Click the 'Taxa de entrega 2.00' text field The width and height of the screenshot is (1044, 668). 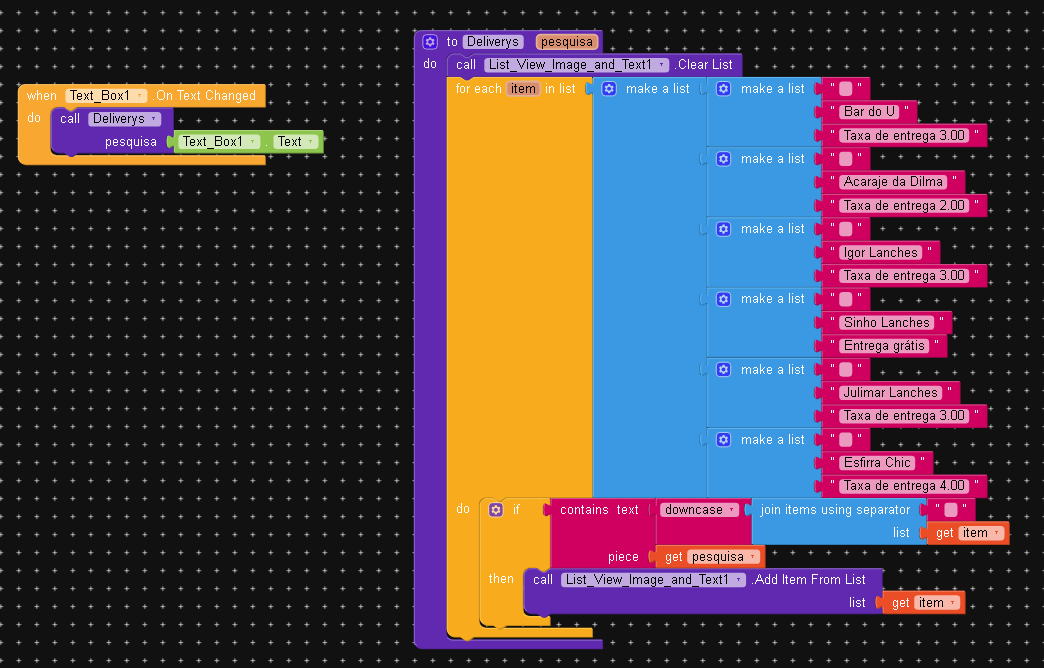pos(905,206)
